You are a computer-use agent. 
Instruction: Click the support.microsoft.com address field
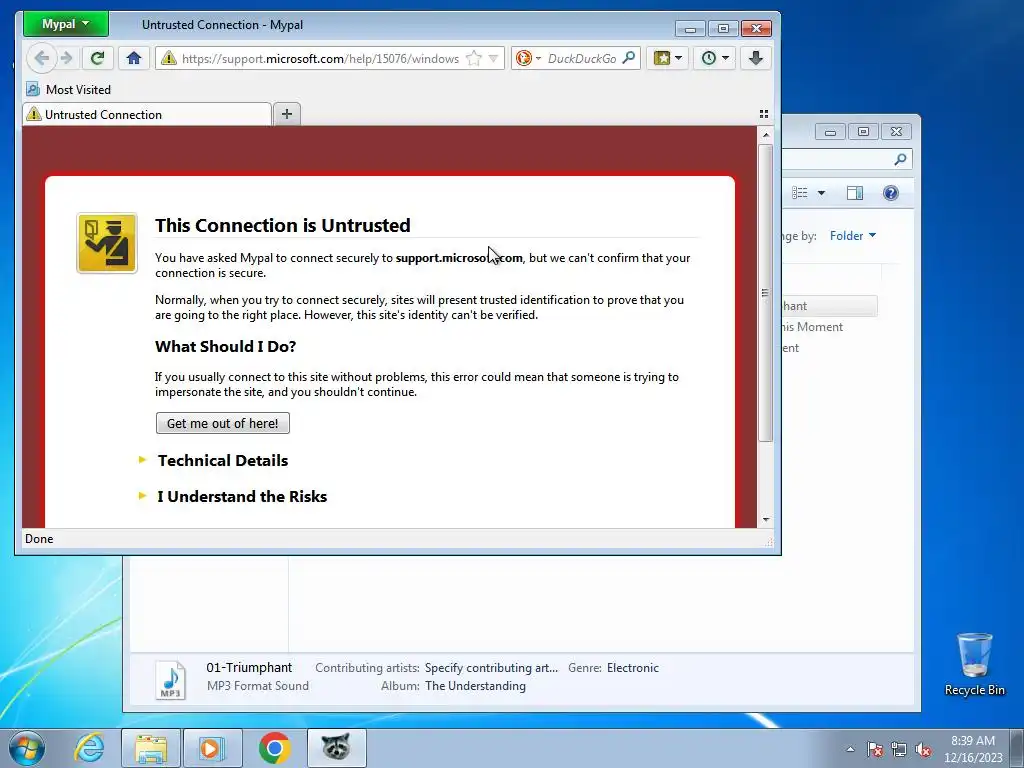click(x=320, y=59)
